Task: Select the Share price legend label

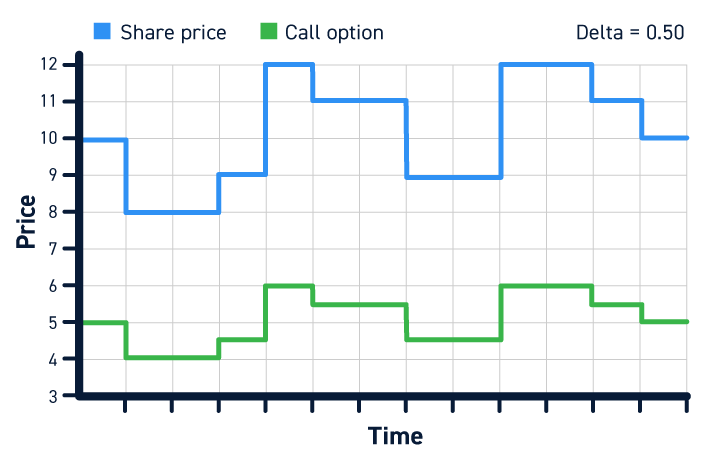Action: coord(173,33)
